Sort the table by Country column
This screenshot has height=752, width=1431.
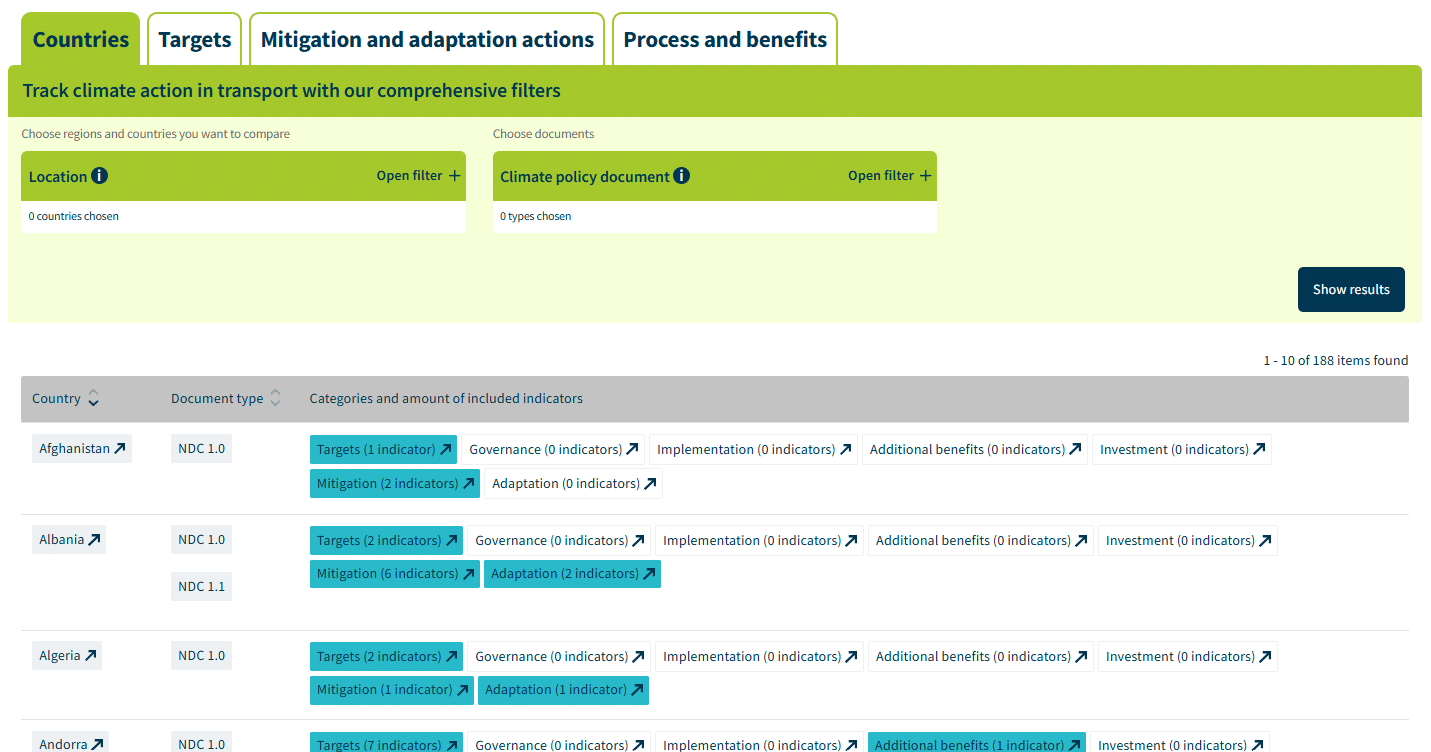pos(93,398)
